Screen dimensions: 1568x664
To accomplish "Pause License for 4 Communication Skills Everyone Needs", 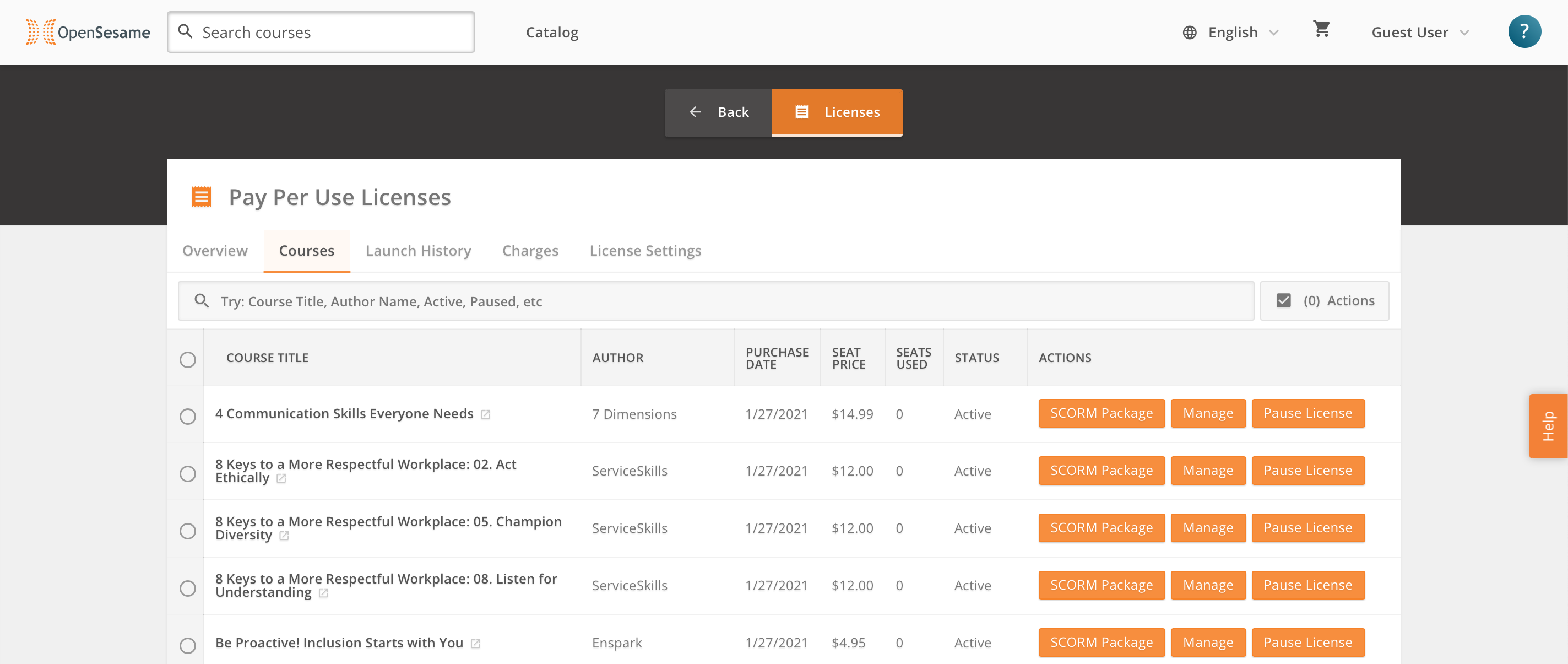I will click(x=1307, y=414).
